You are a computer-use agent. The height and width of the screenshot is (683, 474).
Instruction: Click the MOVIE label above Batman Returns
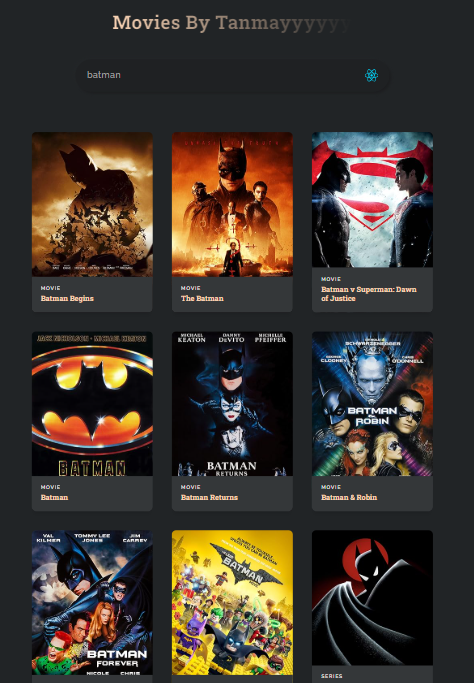pyautogui.click(x=191, y=487)
